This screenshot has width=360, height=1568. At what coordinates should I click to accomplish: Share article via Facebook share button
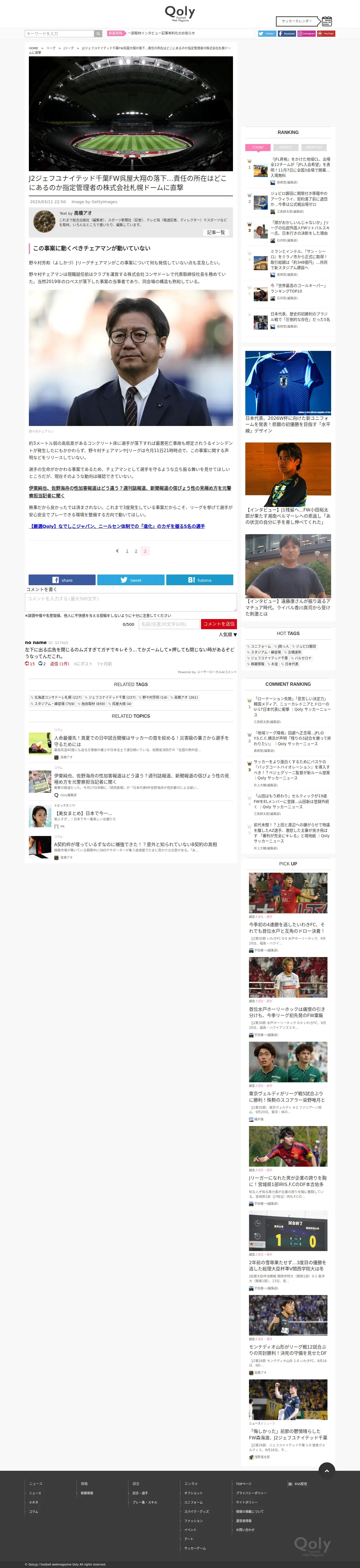(x=62, y=580)
